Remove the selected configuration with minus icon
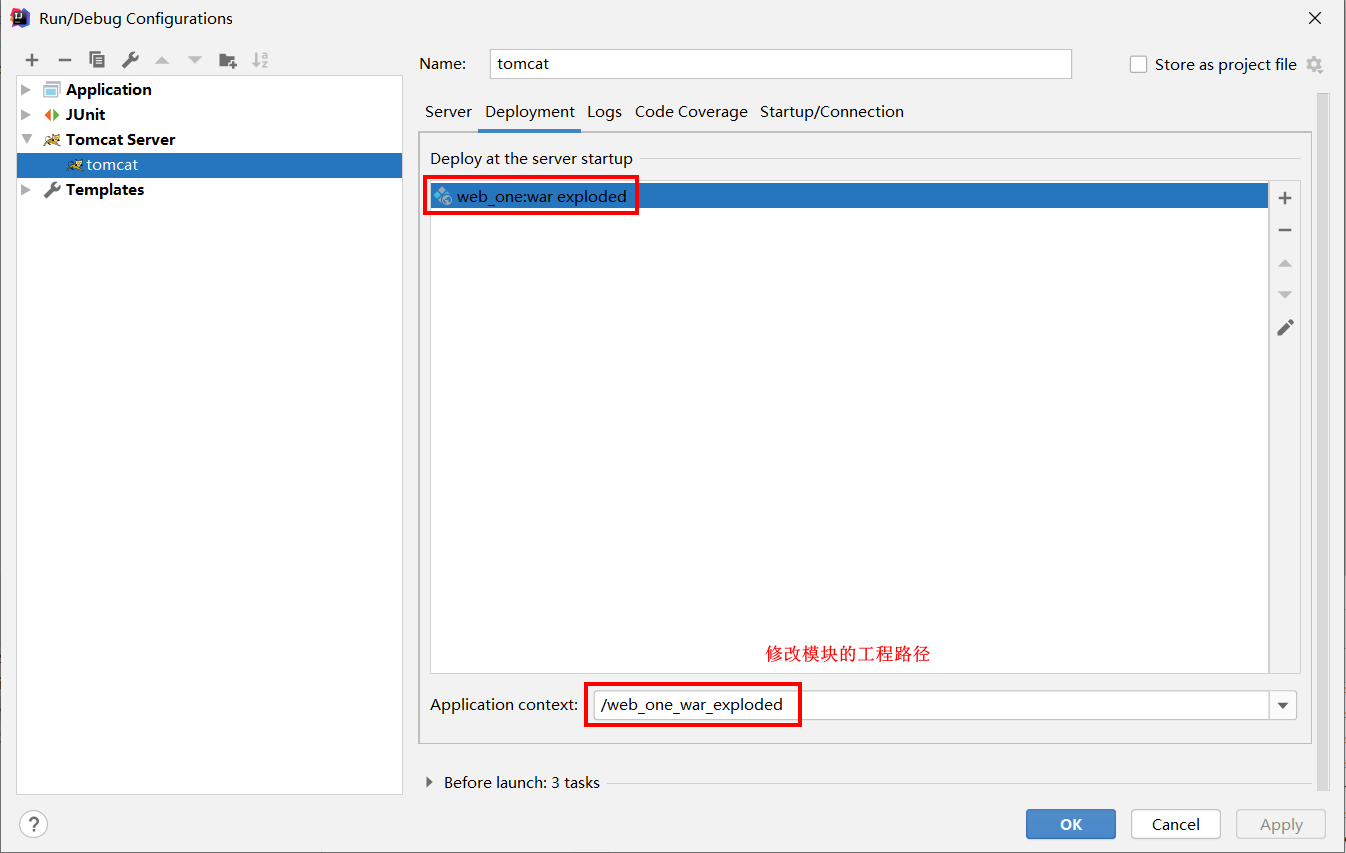1346x853 pixels. (65, 60)
